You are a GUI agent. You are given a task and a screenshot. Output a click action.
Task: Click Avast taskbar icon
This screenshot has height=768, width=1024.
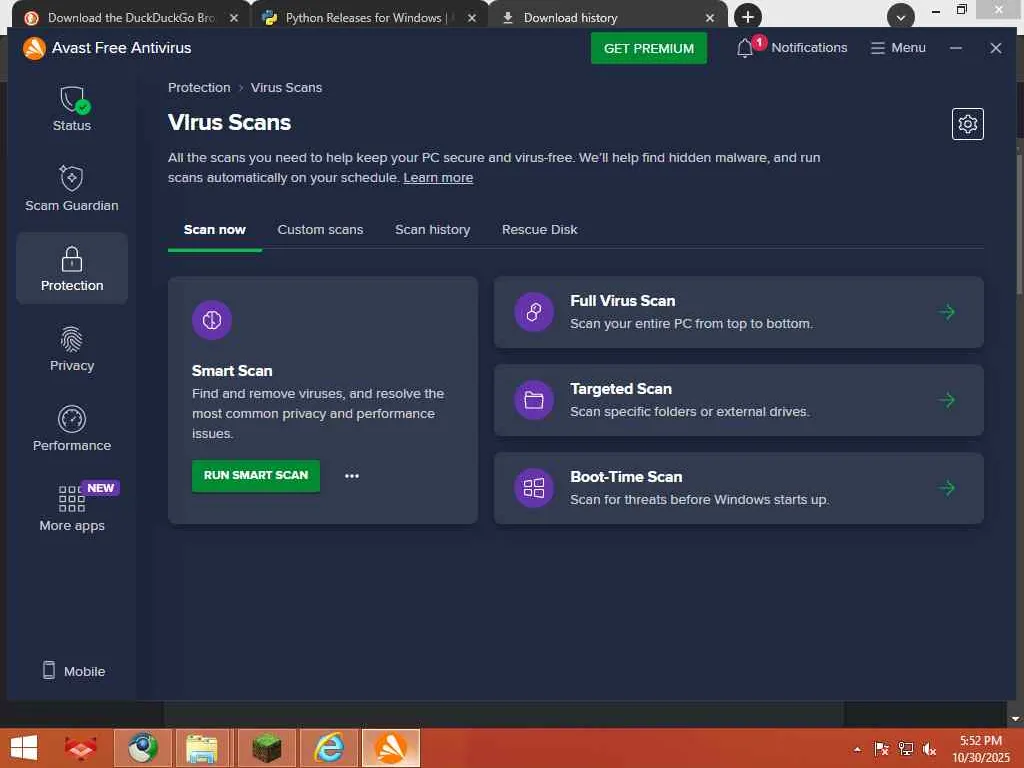[x=391, y=748]
